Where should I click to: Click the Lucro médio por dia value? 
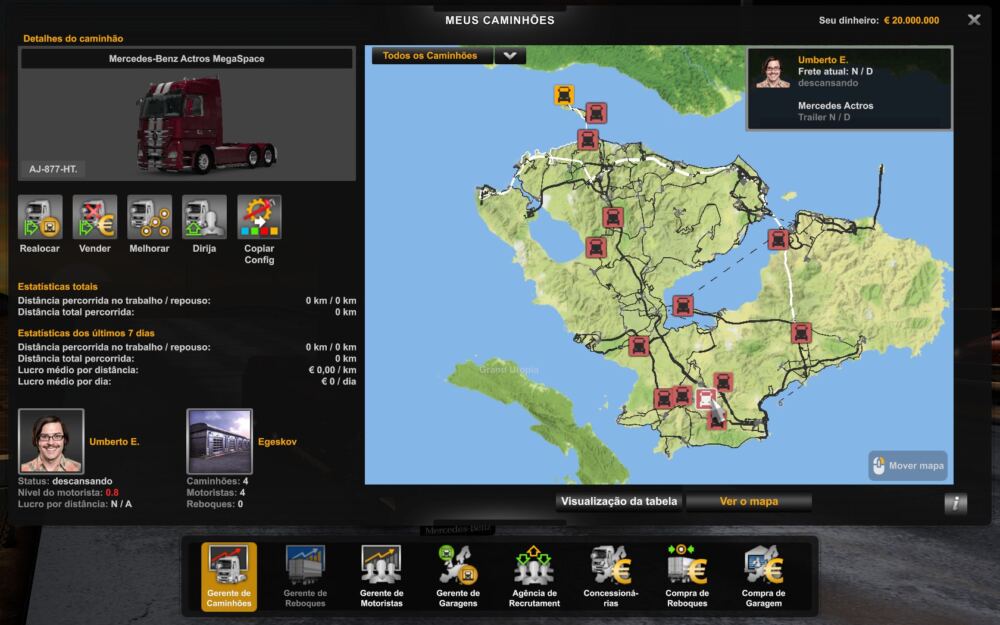click(x=338, y=381)
